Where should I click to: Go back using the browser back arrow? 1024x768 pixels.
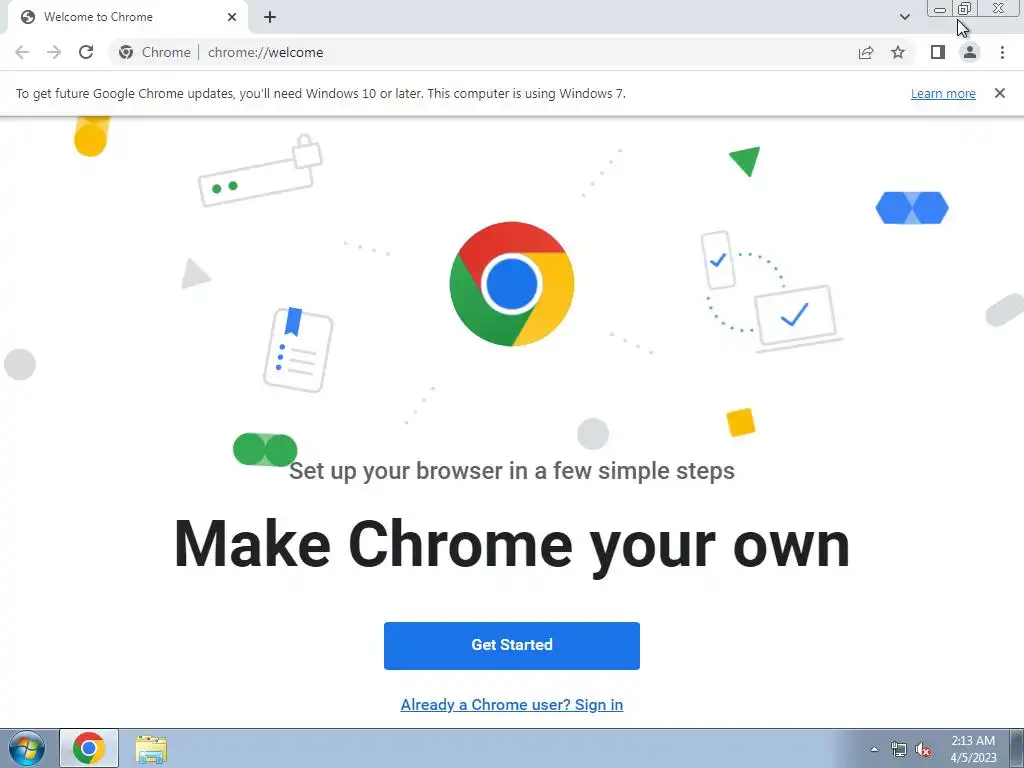[x=22, y=52]
